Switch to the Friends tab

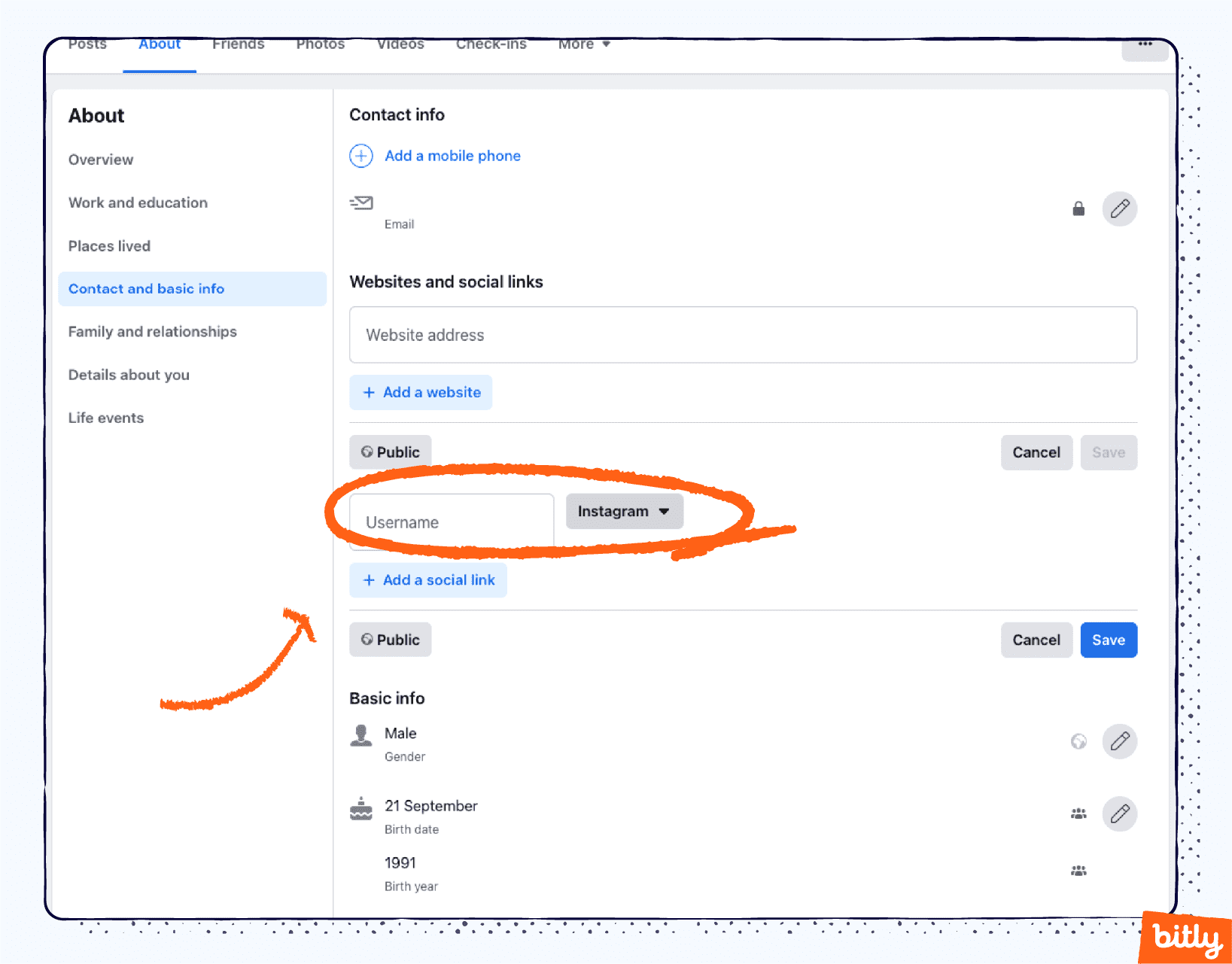click(x=238, y=45)
